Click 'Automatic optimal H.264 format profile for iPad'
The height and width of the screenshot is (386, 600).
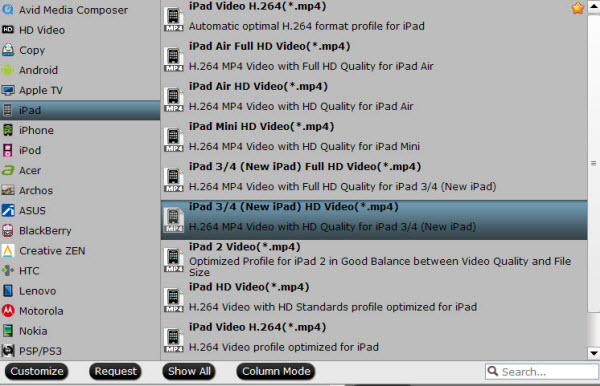point(307,26)
